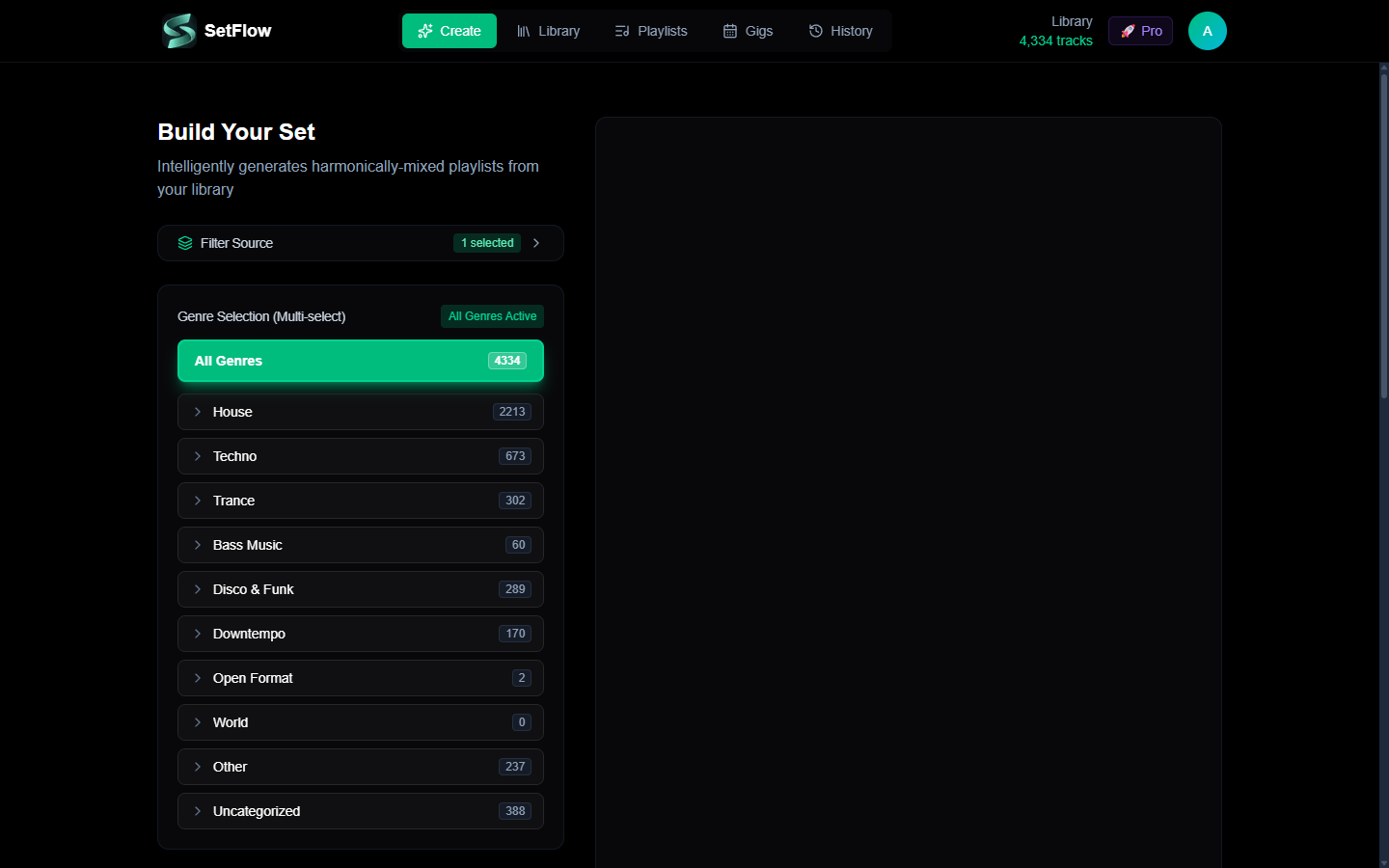1389x868 pixels.
Task: Switch to the Playlists tab
Action: [x=651, y=31]
